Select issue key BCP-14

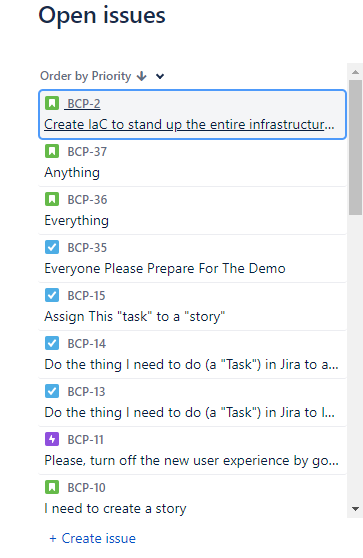(x=87, y=344)
